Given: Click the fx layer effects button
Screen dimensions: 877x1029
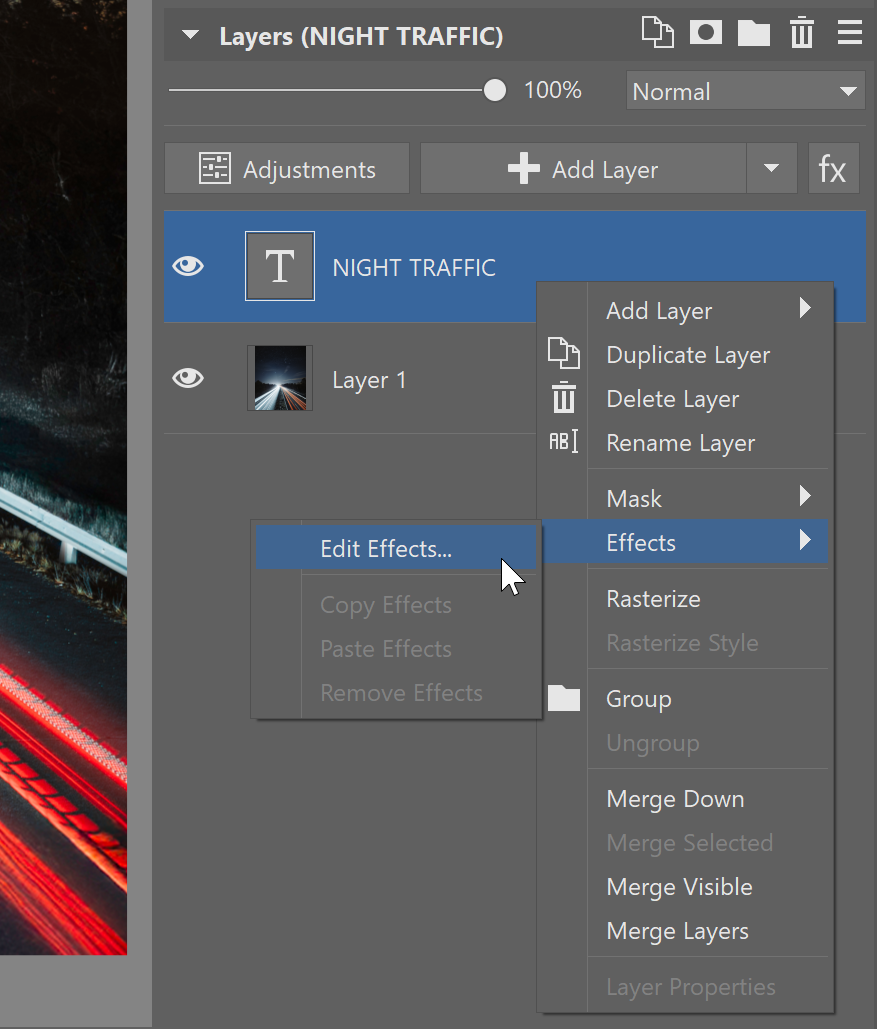Looking at the screenshot, I should [x=833, y=169].
